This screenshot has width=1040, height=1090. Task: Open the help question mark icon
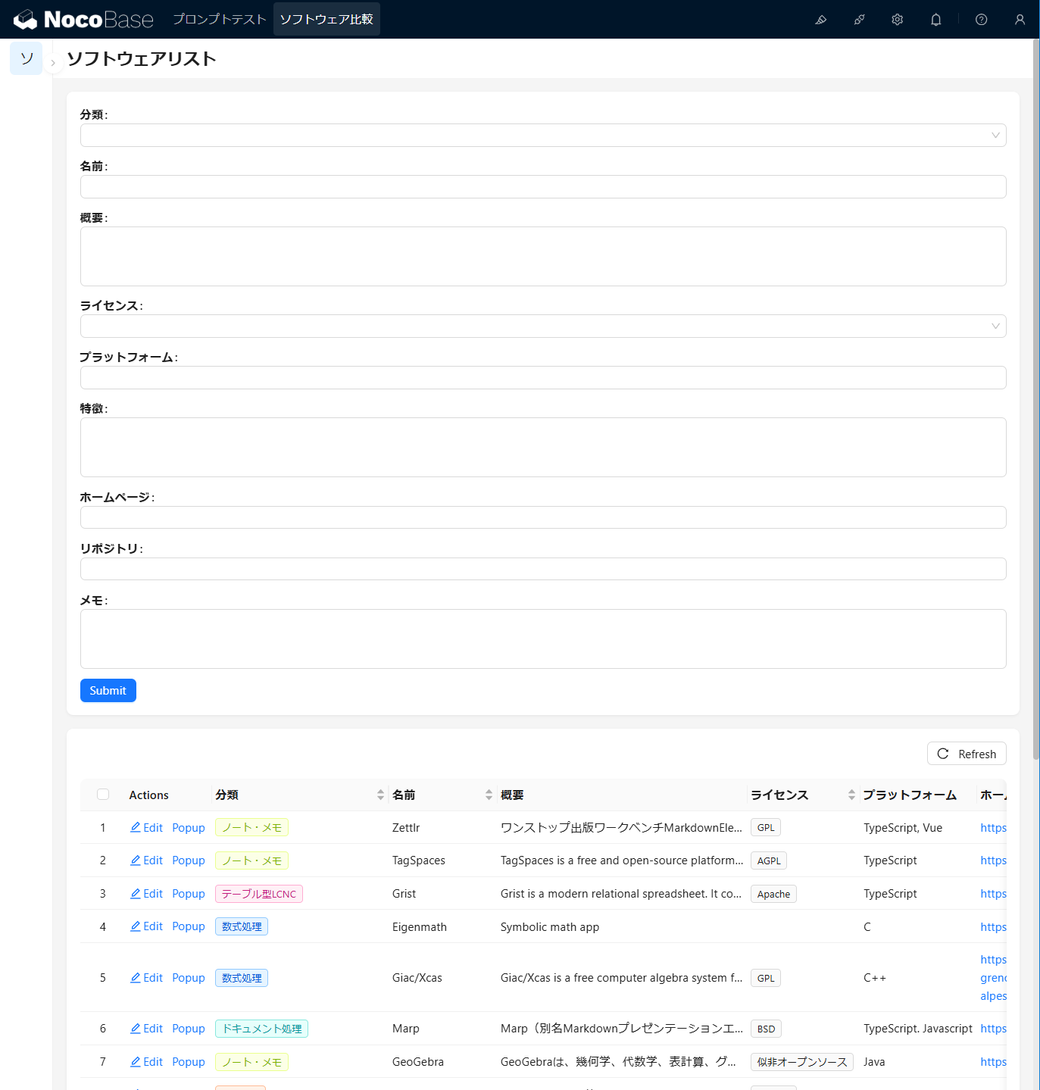981,20
